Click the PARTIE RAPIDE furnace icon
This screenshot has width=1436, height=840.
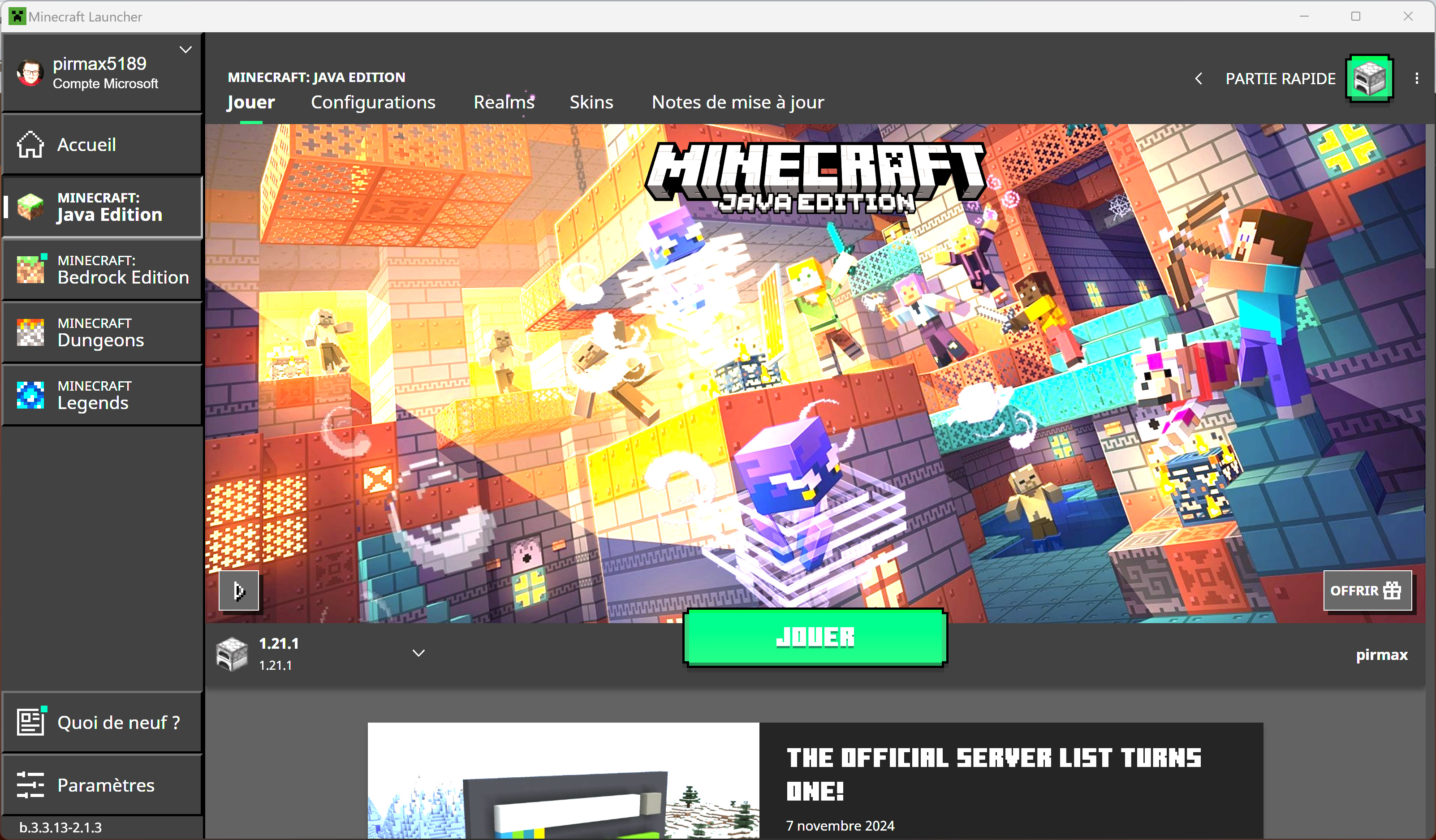(1369, 78)
